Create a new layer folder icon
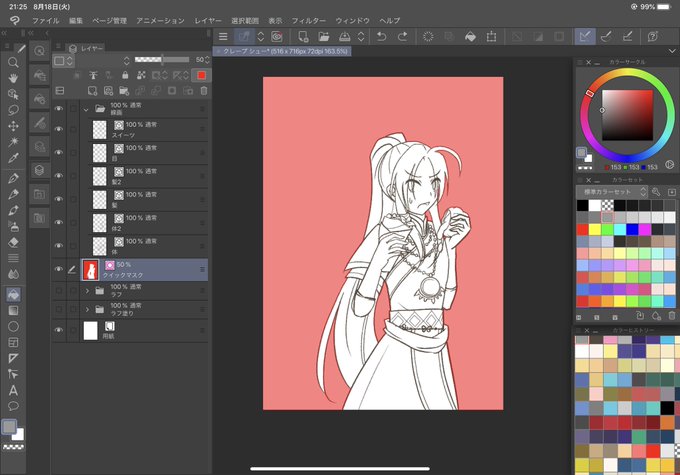This screenshot has height=475, width=680. click(124, 91)
